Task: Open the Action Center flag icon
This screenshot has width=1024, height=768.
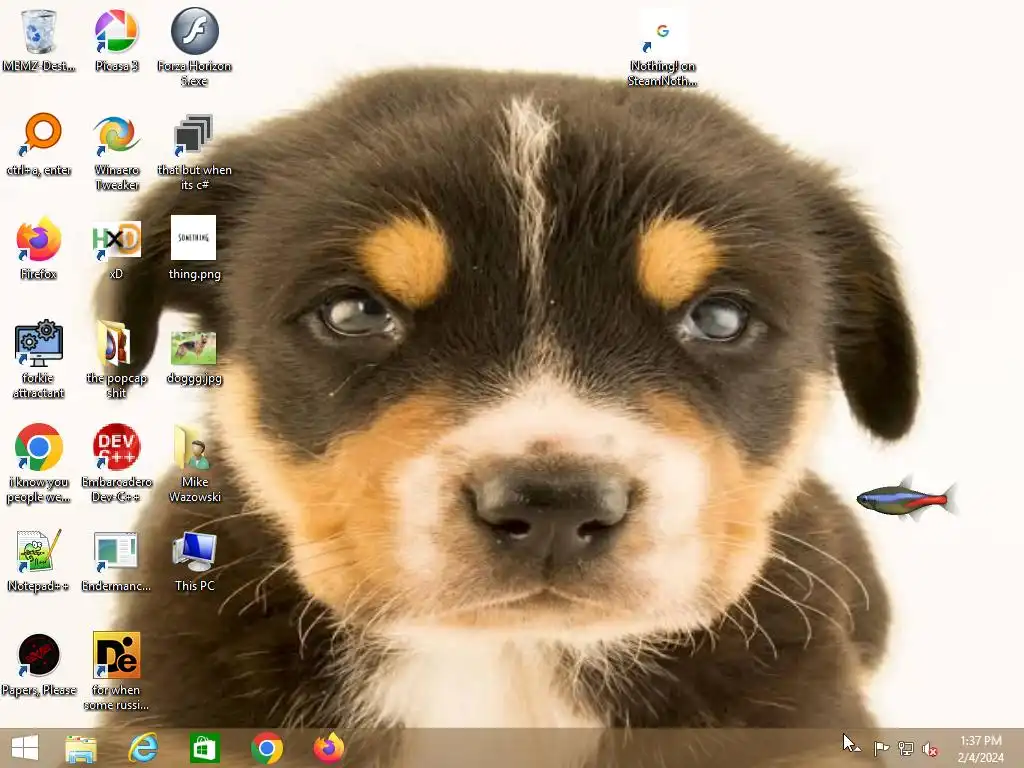Action: point(880,748)
